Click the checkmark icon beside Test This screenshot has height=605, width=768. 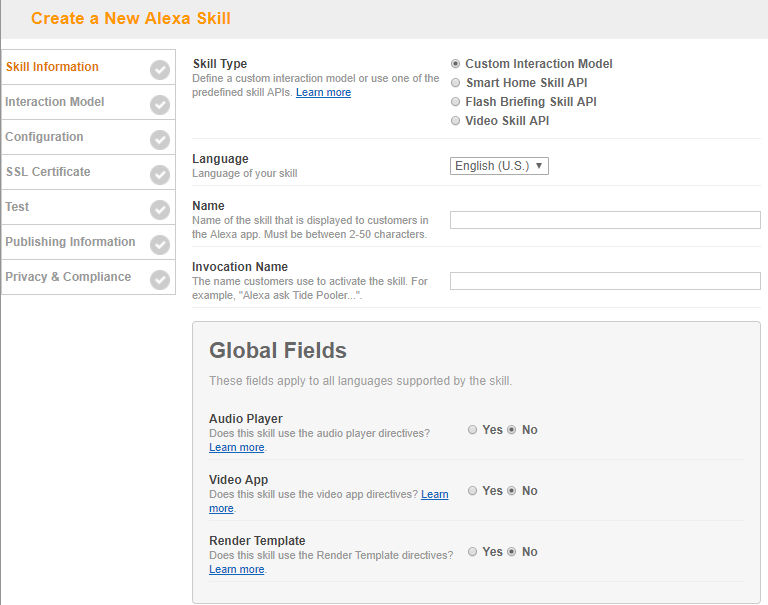click(x=160, y=209)
